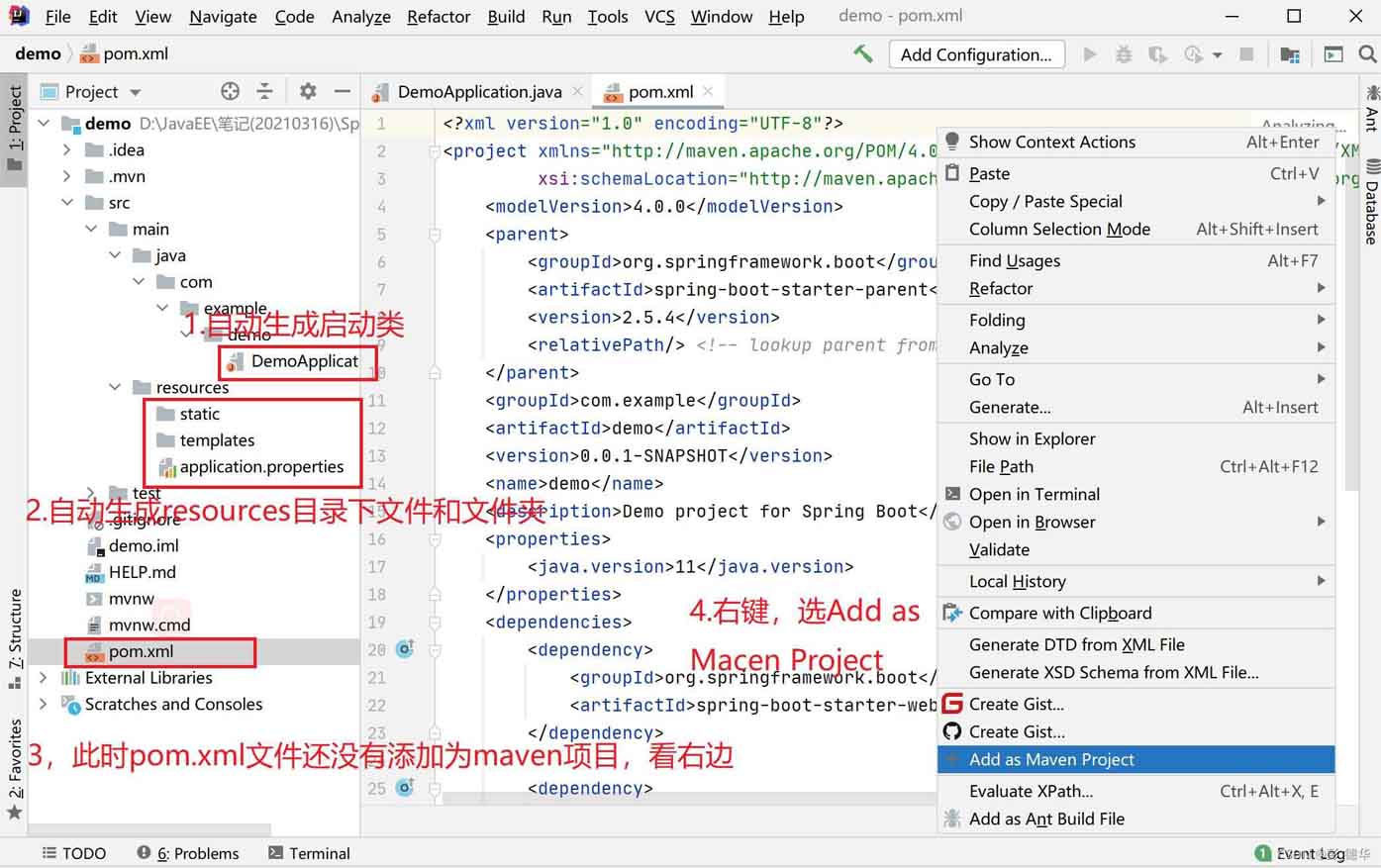Select Add as Maven Project
This screenshot has height=868, width=1381.
(x=1135, y=759)
